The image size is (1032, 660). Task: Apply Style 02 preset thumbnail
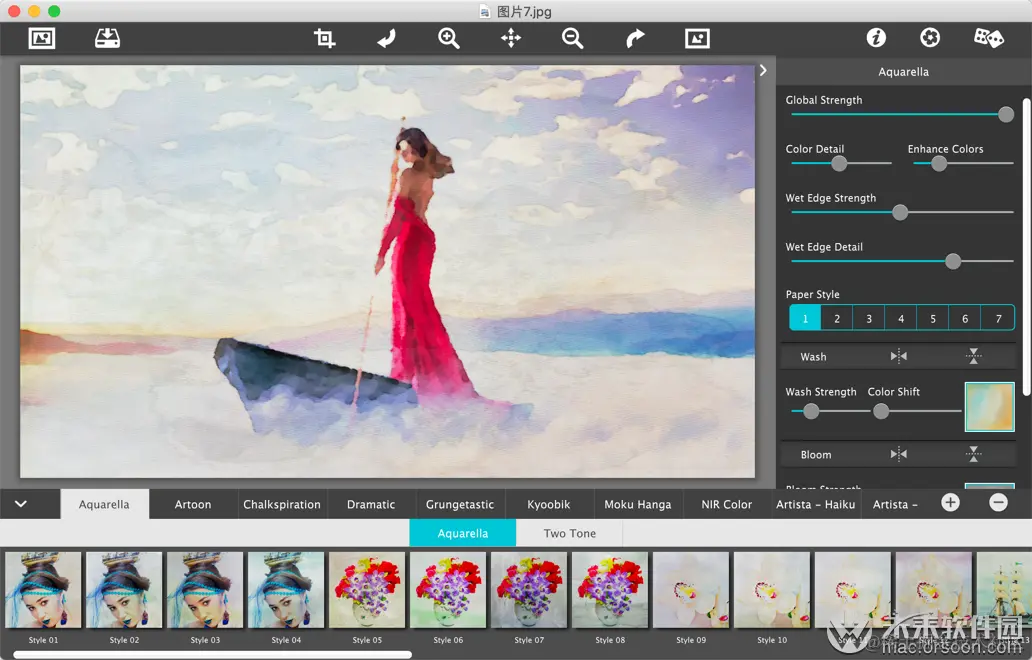tap(124, 590)
